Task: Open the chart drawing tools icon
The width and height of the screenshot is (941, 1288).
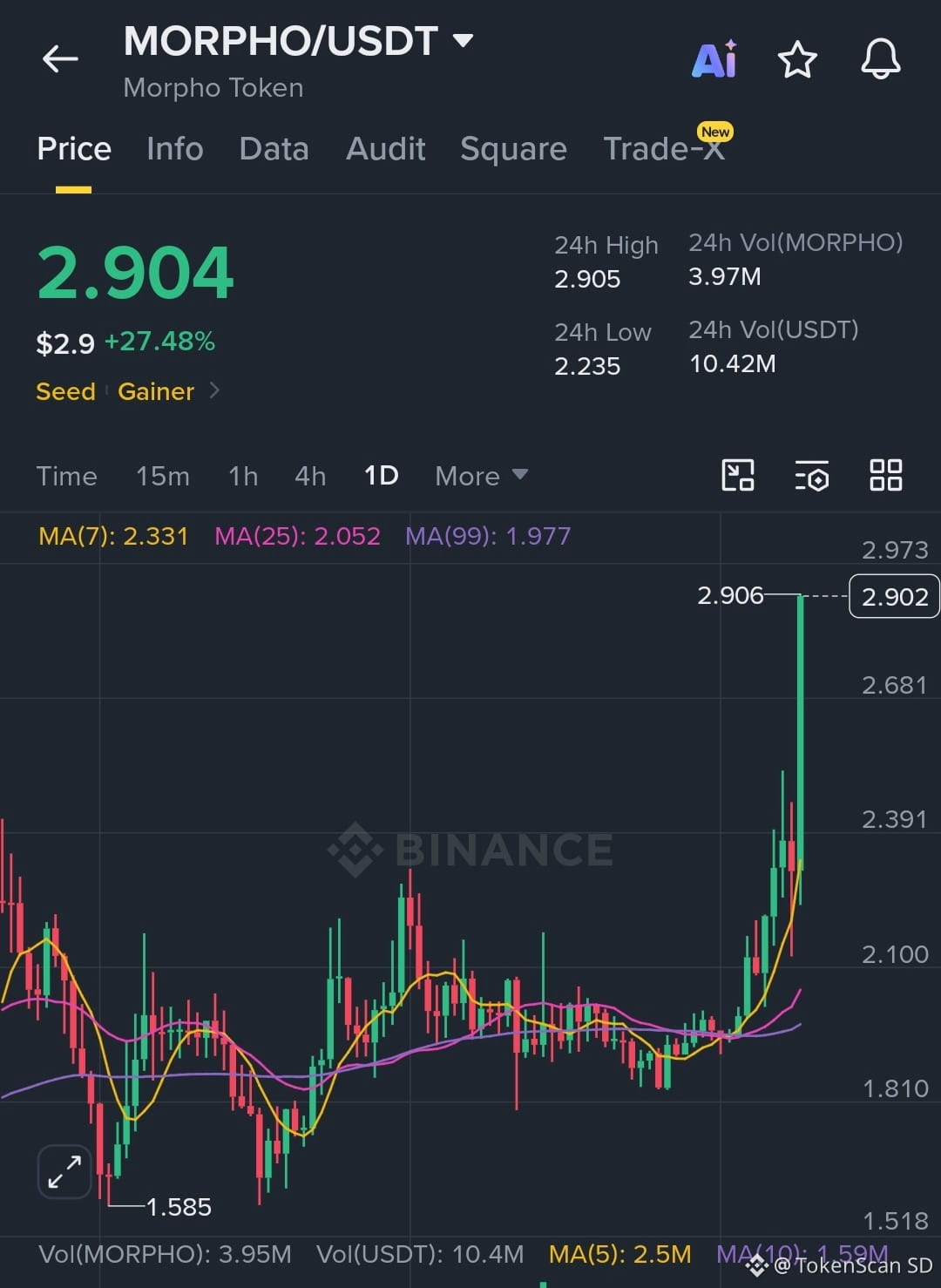Action: (738, 476)
